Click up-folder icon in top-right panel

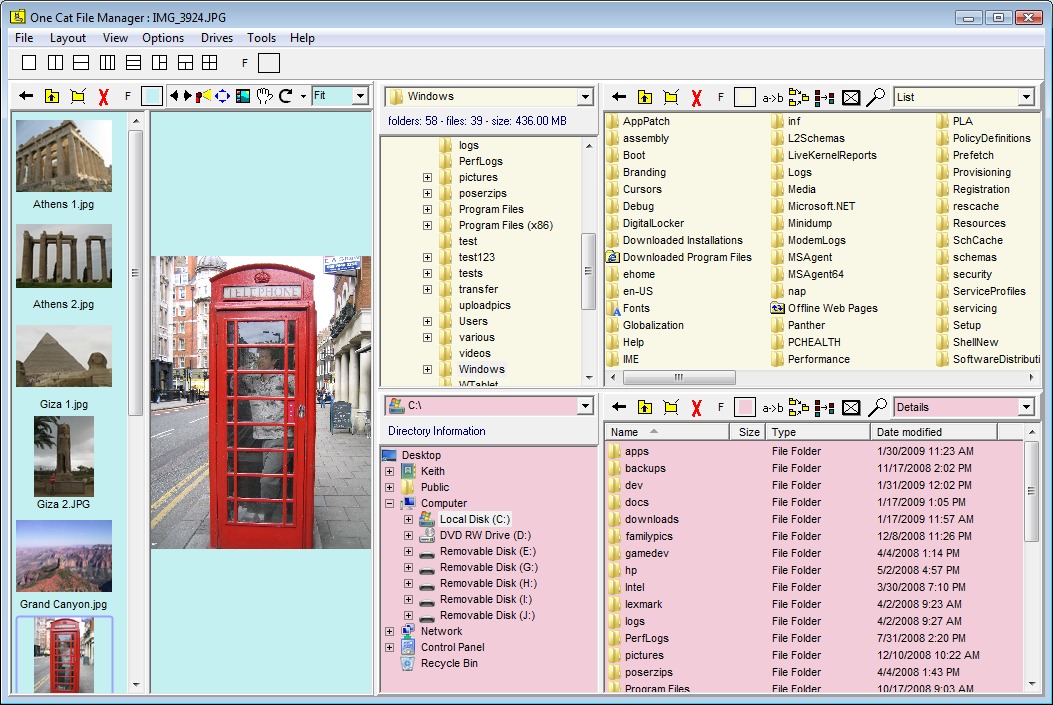click(x=645, y=97)
